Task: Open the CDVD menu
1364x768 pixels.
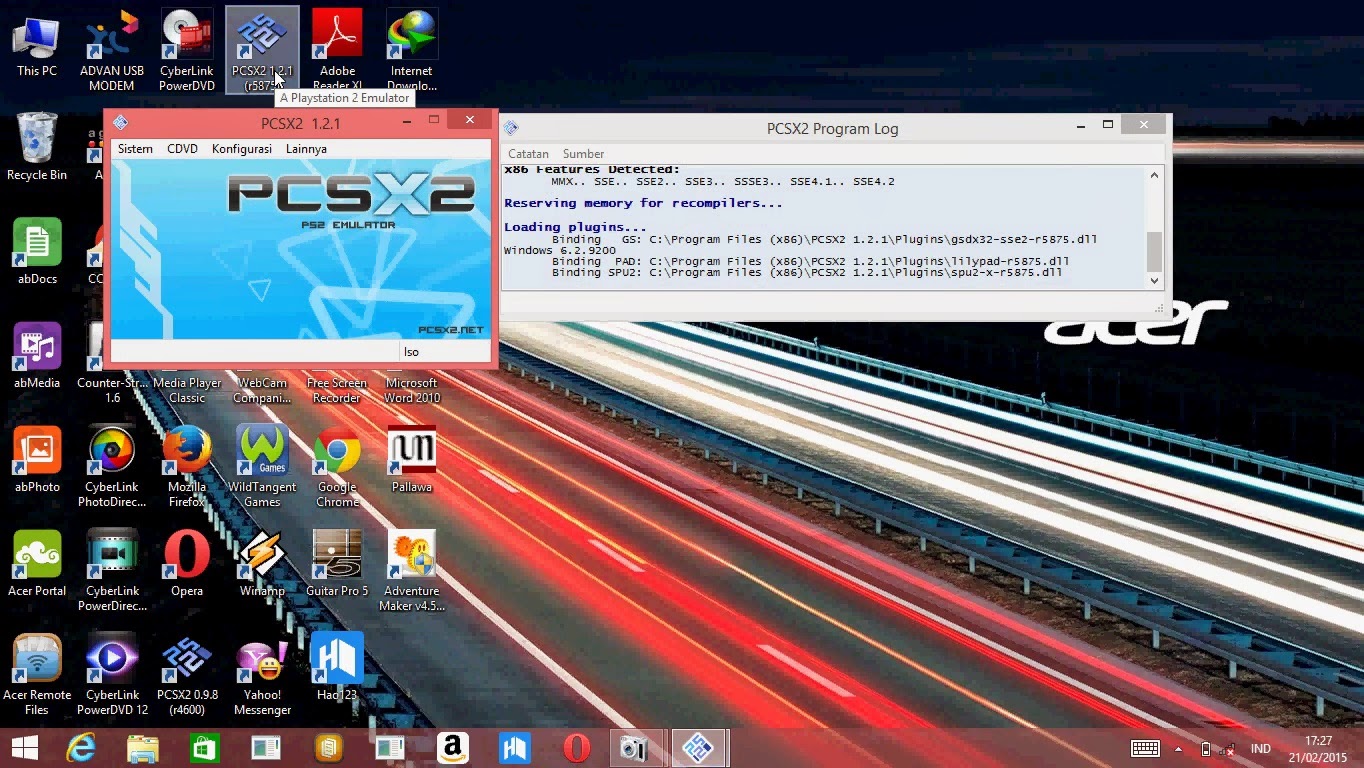Action: [x=182, y=148]
